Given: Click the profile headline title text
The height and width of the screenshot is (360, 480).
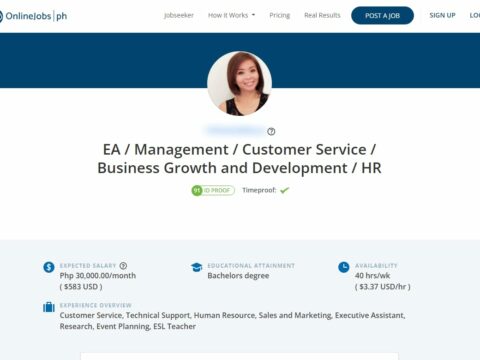Looking at the screenshot, I should tap(239, 159).
